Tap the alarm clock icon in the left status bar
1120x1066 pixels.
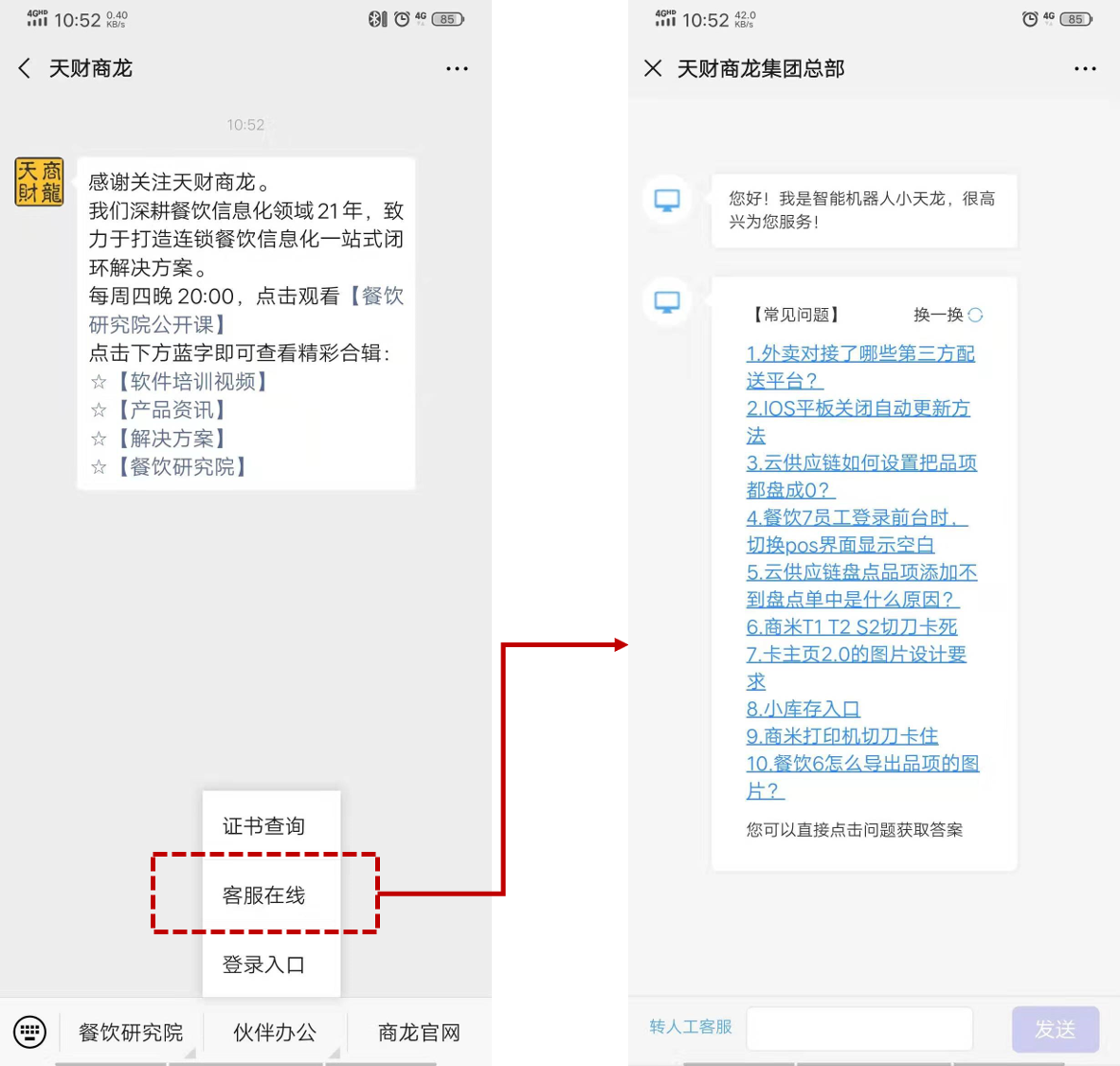(x=402, y=19)
